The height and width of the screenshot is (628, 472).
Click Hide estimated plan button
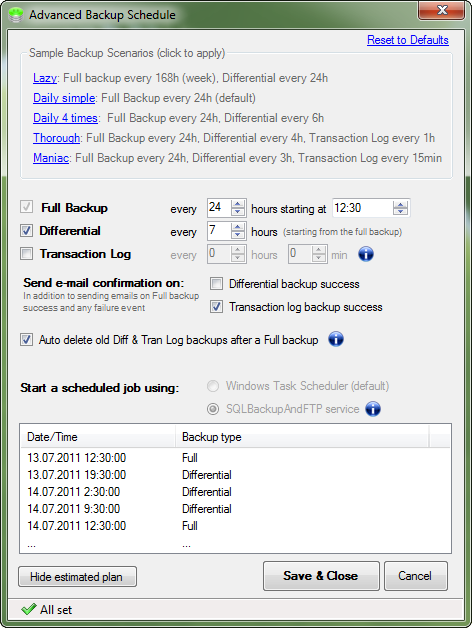(77, 577)
